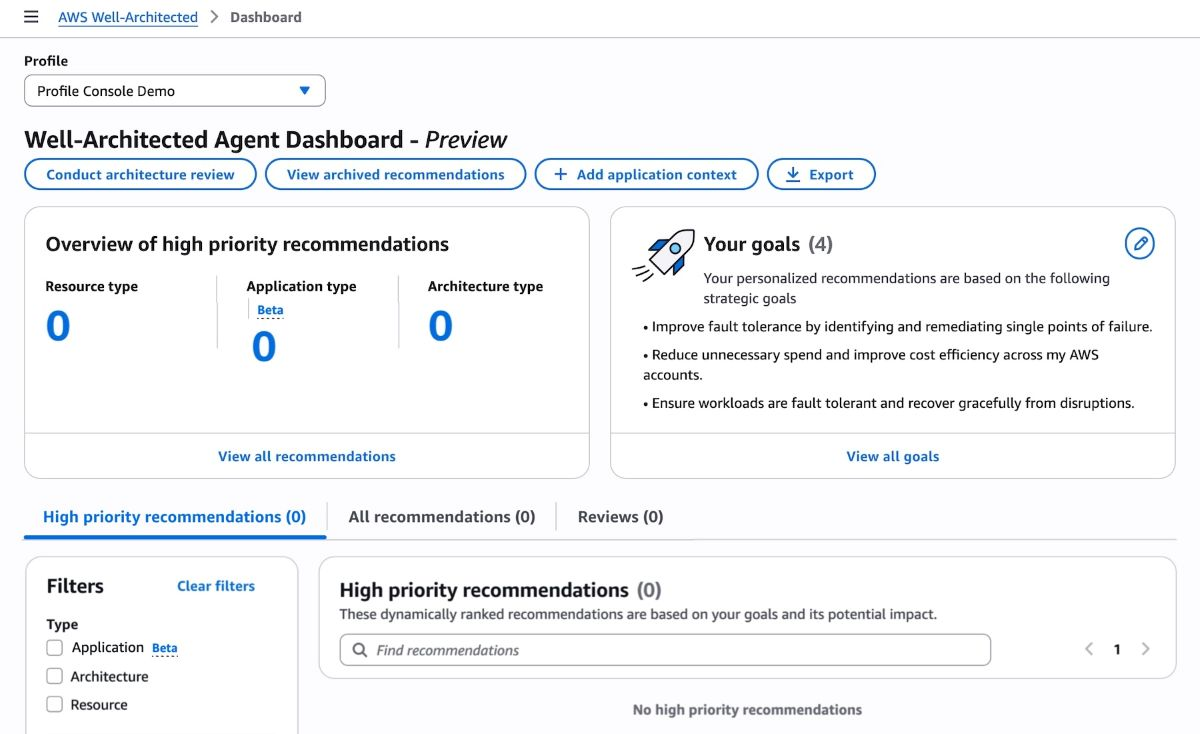This screenshot has width=1200, height=734.
Task: Click the 'Reduce unnecessary spend' goal text
Action: coord(871,364)
